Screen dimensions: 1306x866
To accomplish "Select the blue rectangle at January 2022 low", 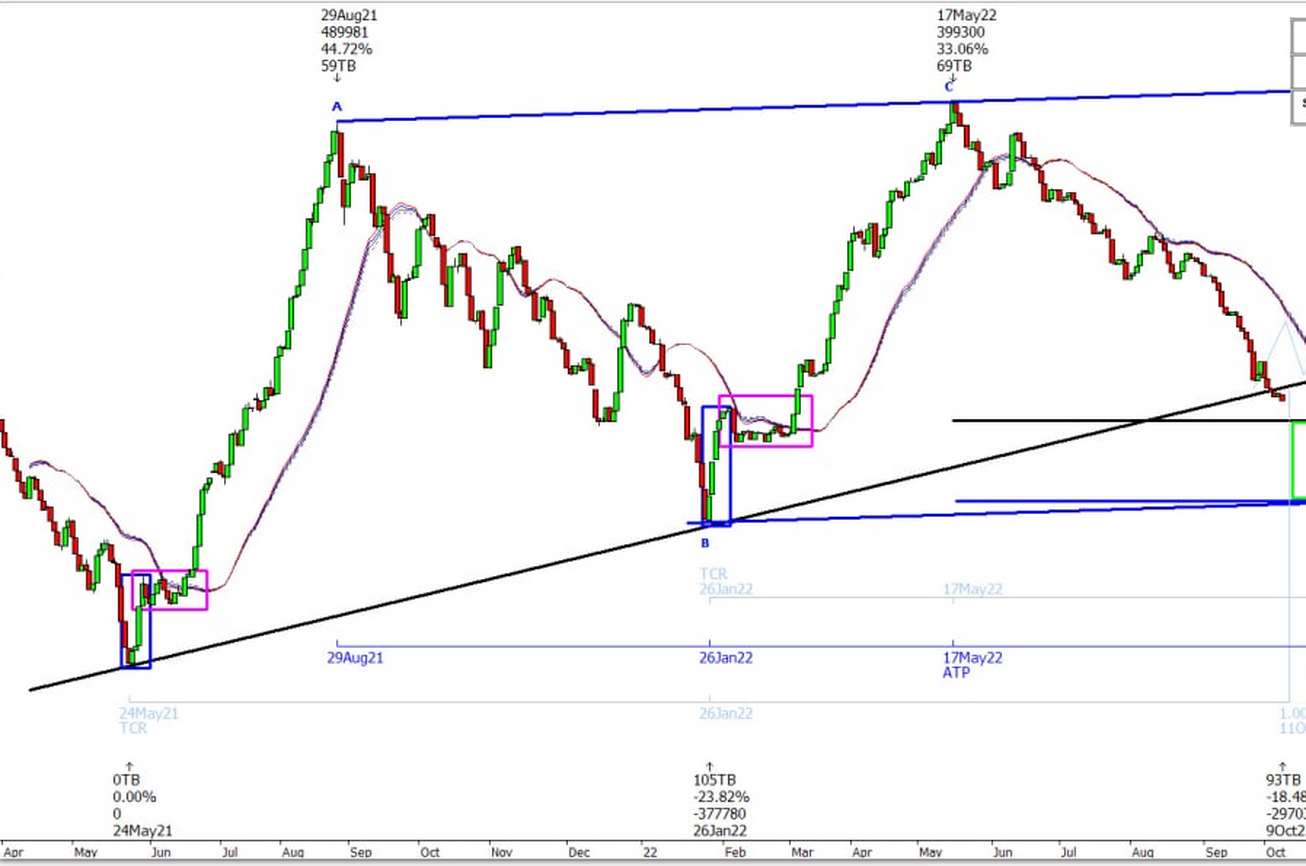I will [x=717, y=465].
